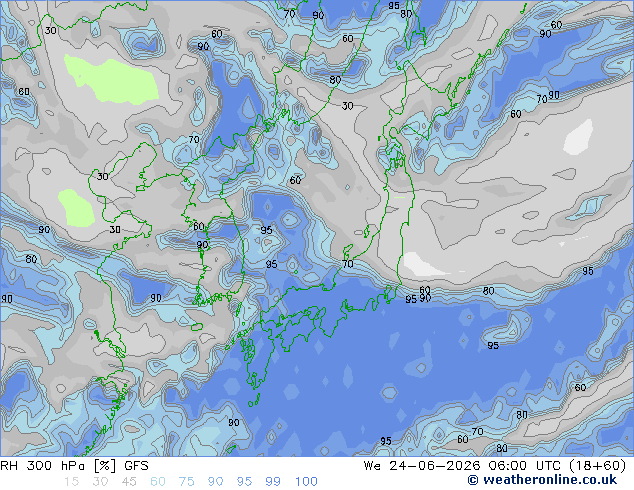Click the legend value 100 in the colour scale

tap(306, 482)
